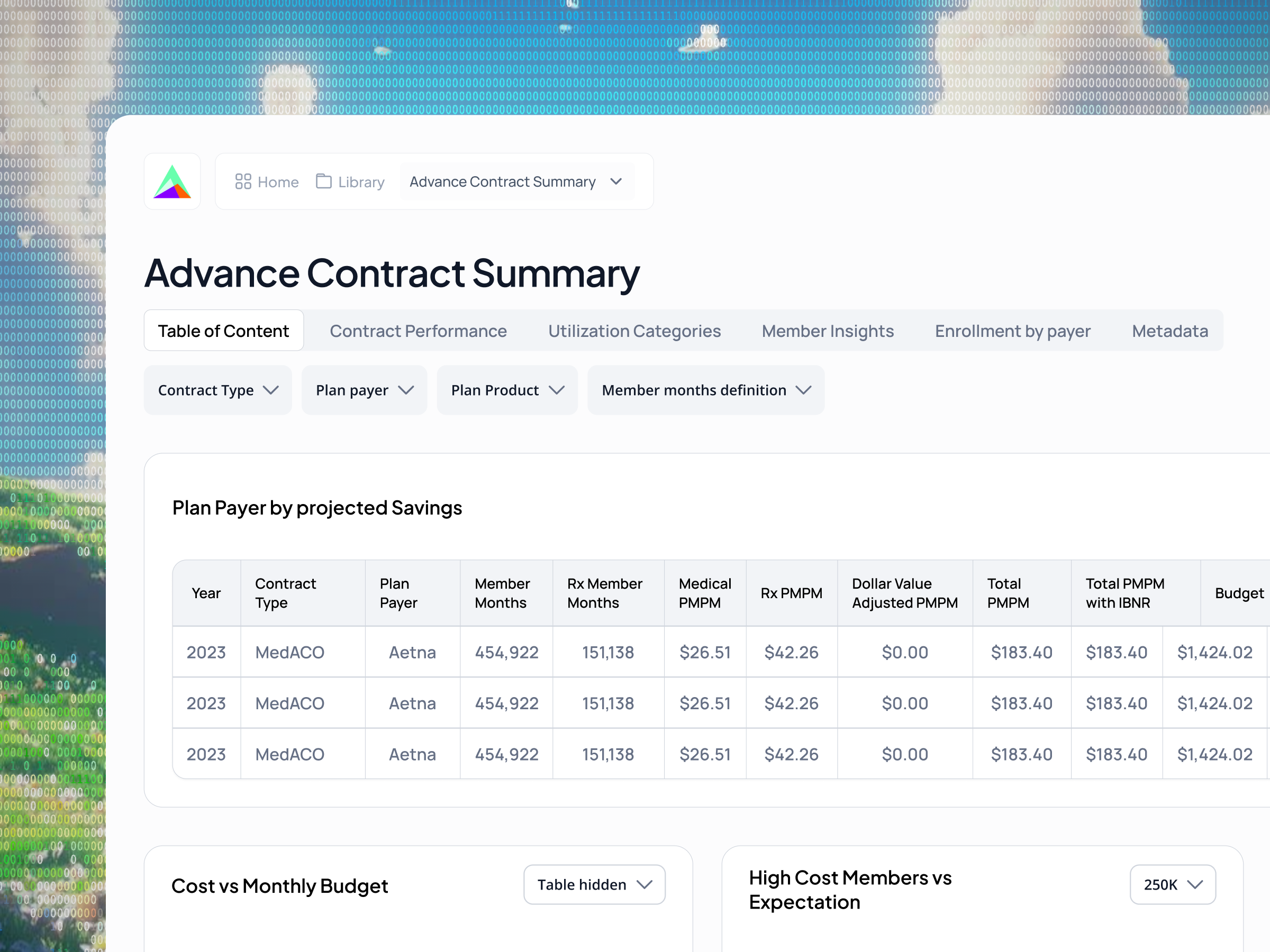The width and height of the screenshot is (1270, 952).
Task: Open the Enrollment by payer tab
Action: tap(1013, 331)
